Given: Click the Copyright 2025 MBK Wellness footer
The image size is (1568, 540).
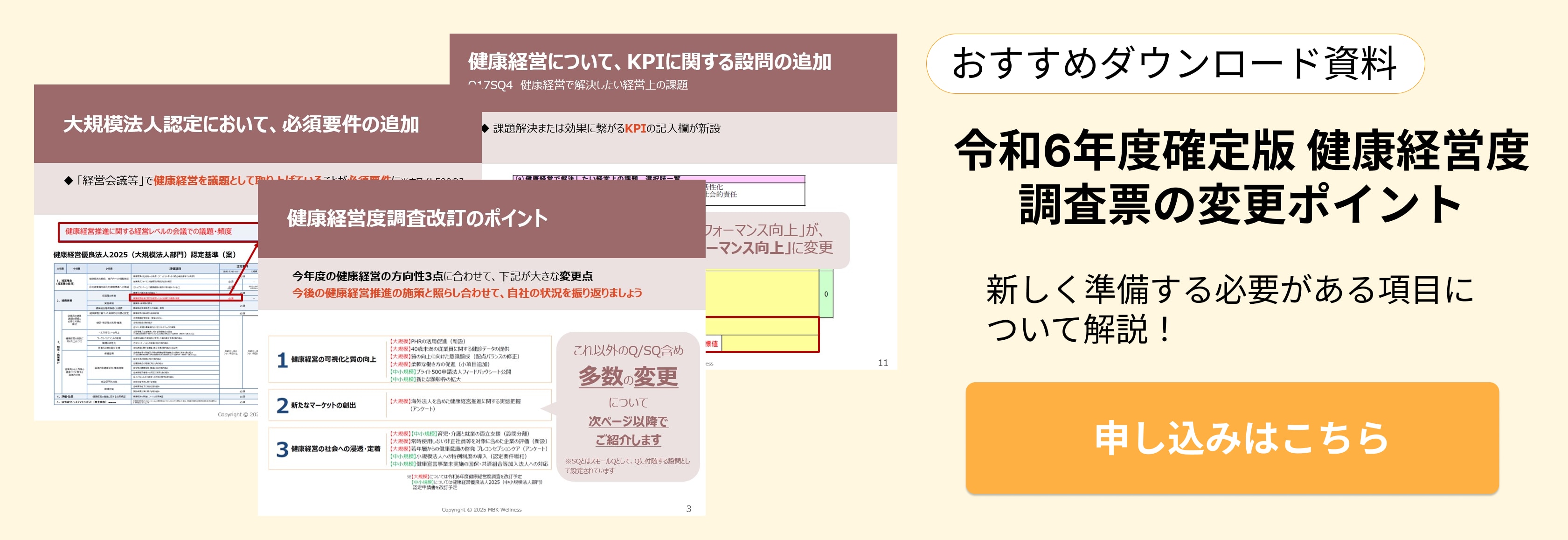Looking at the screenshot, I should [x=481, y=510].
